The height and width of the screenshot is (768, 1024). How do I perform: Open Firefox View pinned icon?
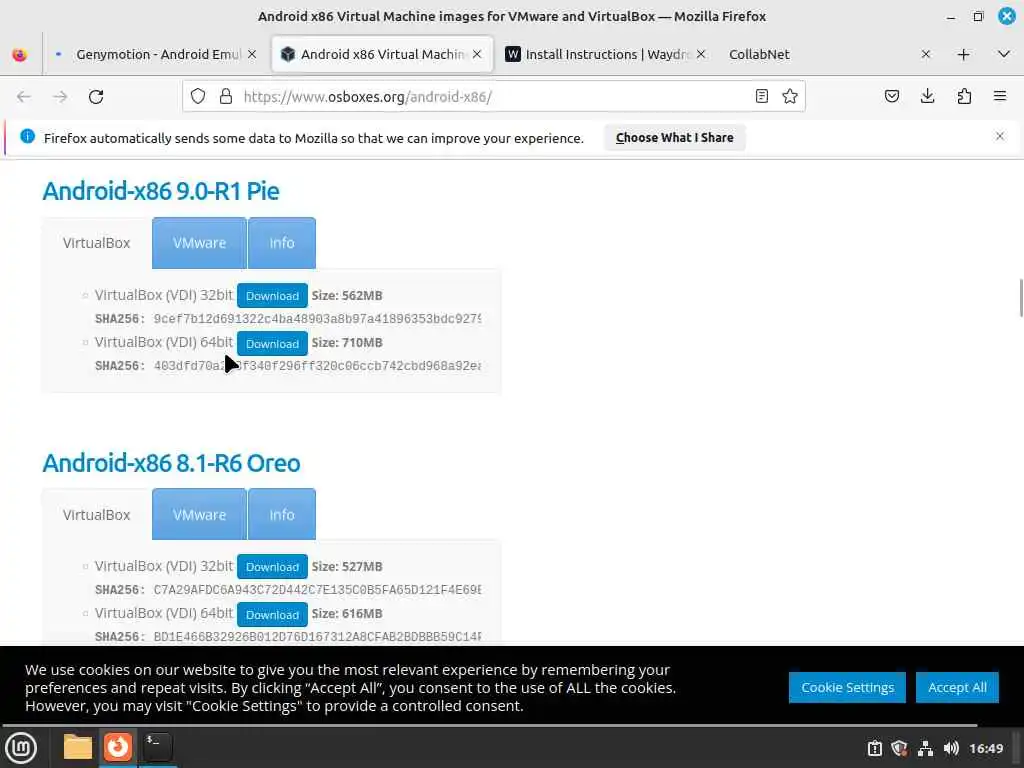pyautogui.click(x=20, y=55)
